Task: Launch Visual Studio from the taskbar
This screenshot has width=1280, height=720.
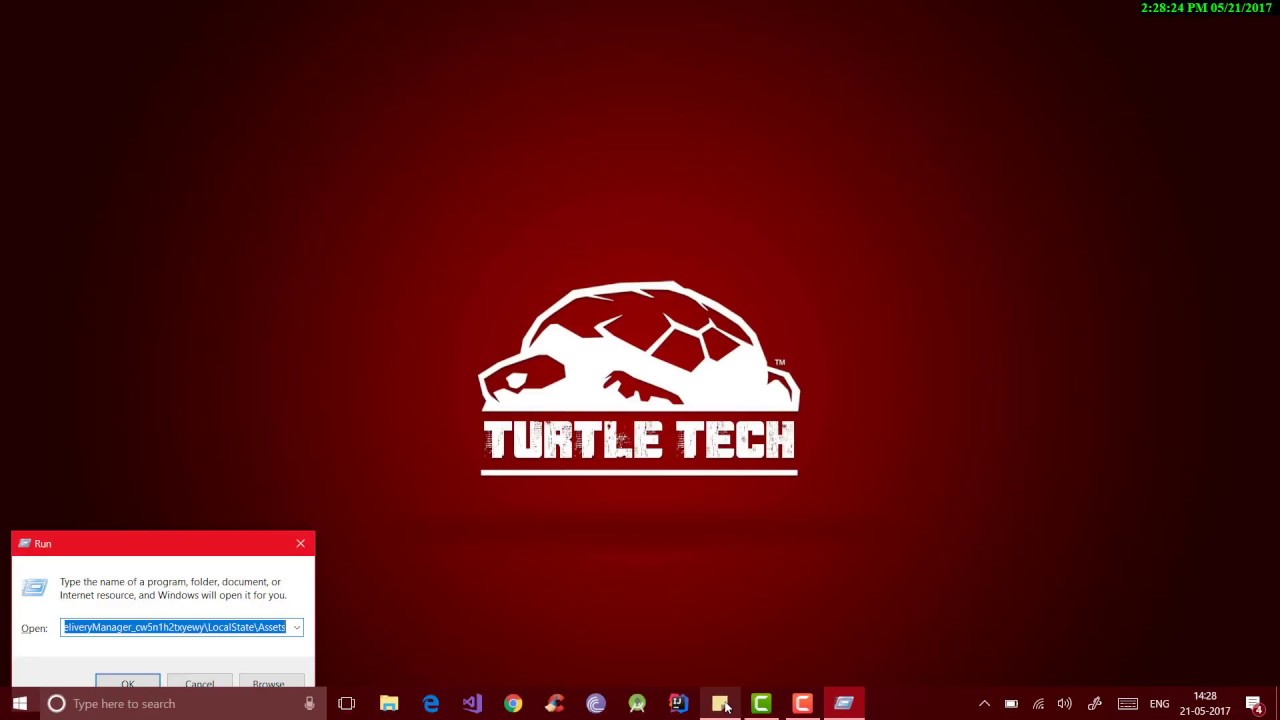Action: coord(472,704)
